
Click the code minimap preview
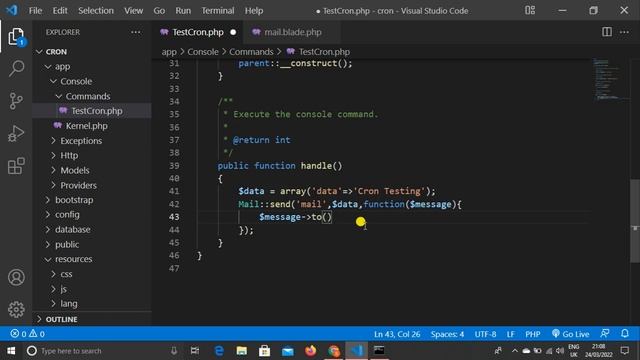(x=610, y=80)
